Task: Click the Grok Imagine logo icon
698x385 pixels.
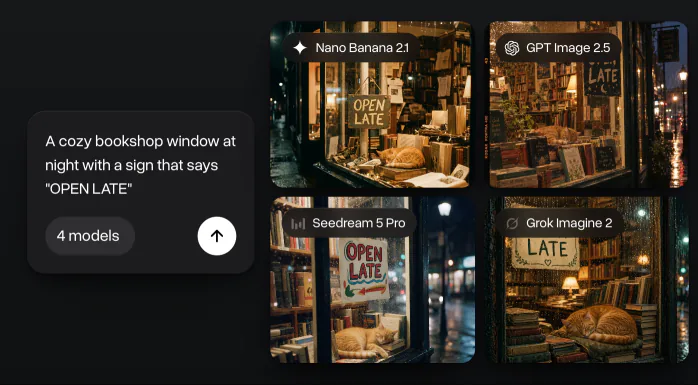Action: pyautogui.click(x=512, y=223)
